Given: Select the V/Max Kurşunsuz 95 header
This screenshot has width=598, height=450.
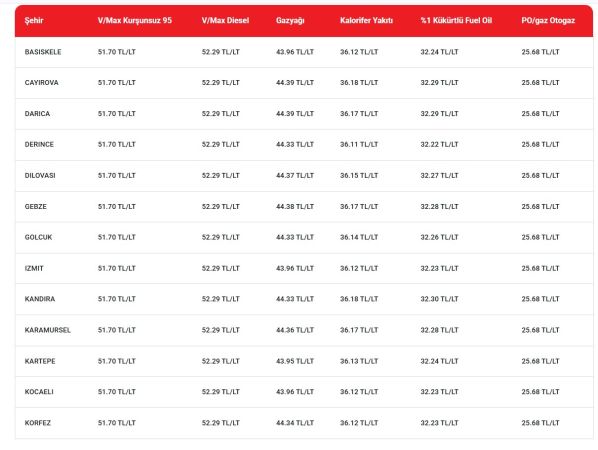Looking at the screenshot, I should pyautogui.click(x=135, y=21).
